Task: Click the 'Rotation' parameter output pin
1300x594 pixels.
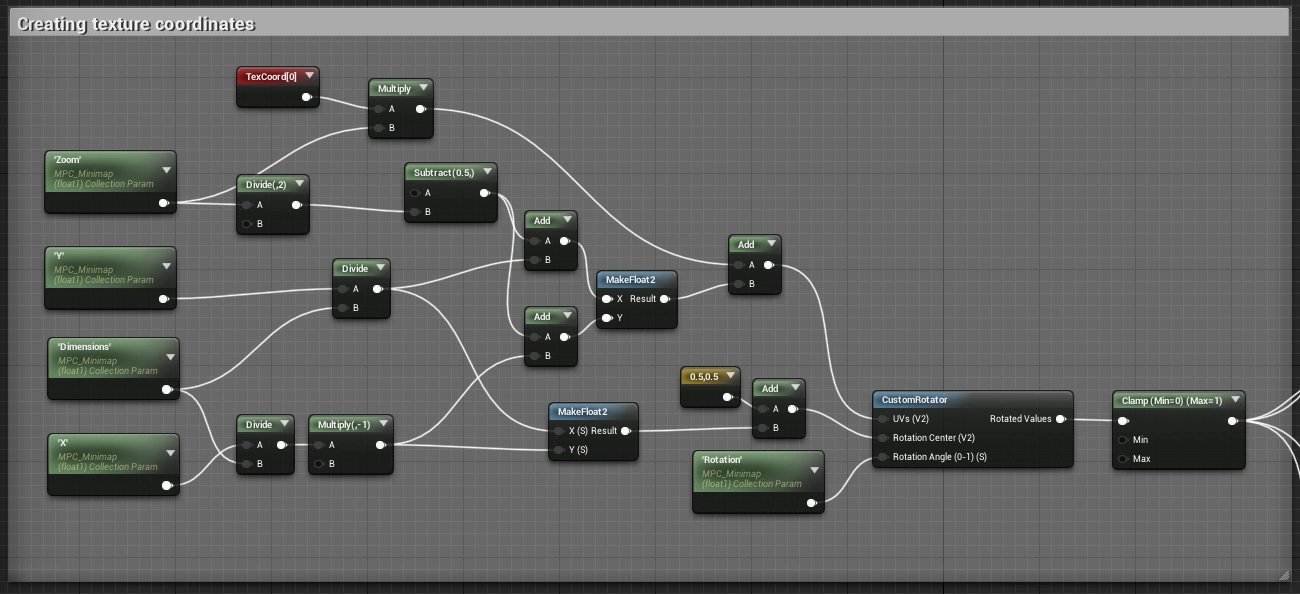Action: [812, 503]
